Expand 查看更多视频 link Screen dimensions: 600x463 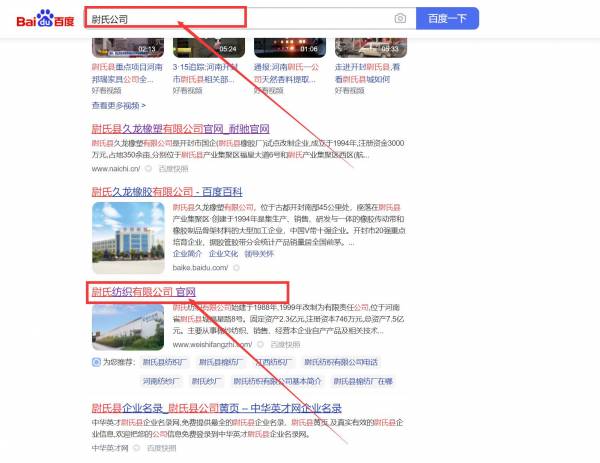coord(118,105)
